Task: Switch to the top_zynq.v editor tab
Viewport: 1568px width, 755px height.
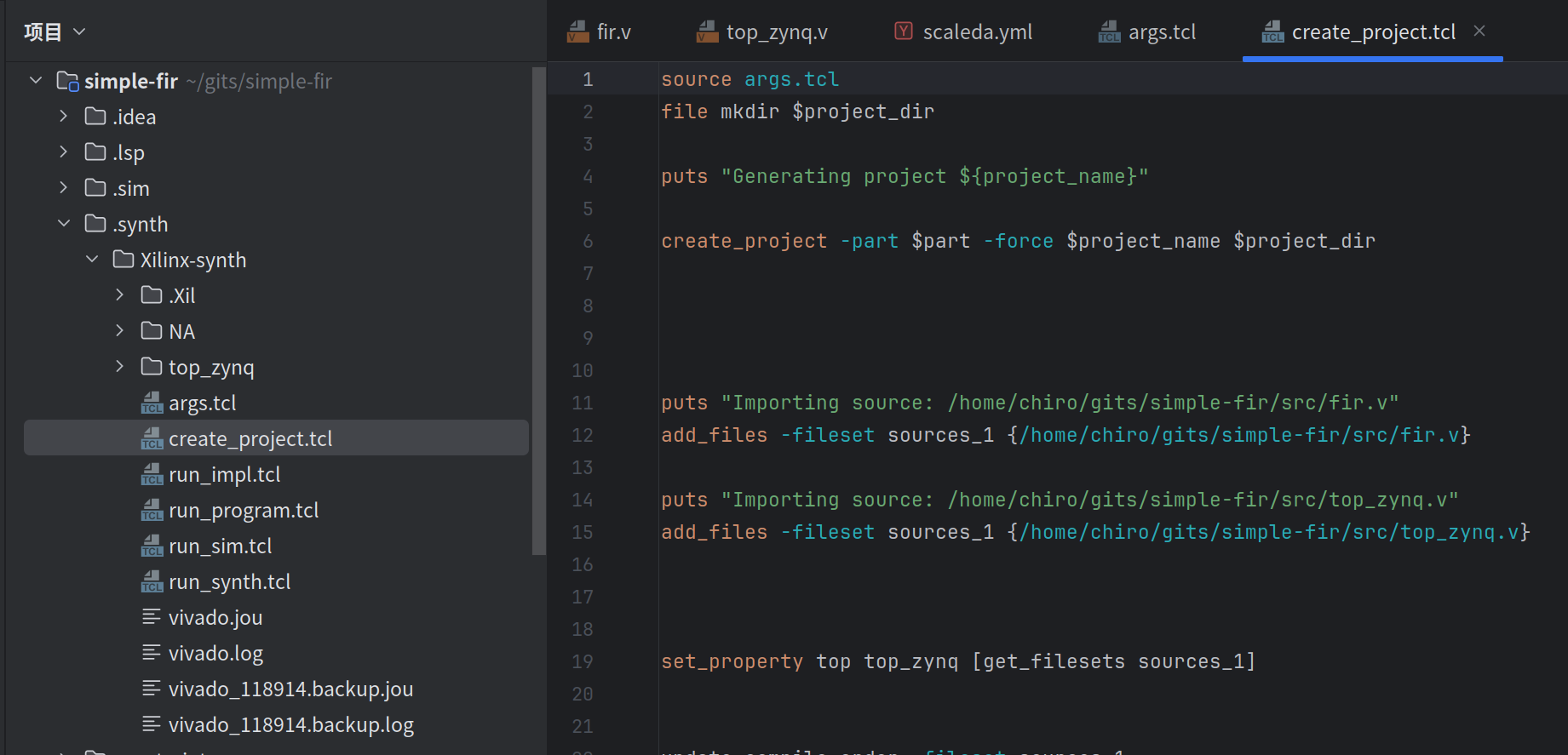Action: pos(762,32)
